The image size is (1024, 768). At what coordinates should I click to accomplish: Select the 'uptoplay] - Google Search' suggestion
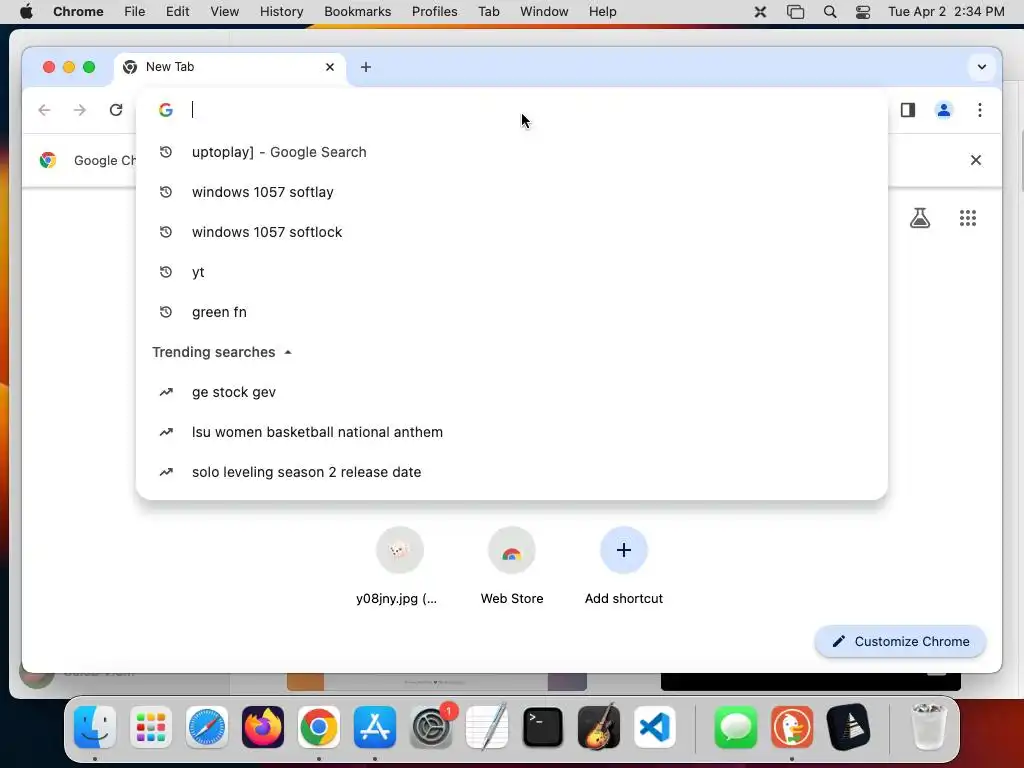[x=511, y=152]
